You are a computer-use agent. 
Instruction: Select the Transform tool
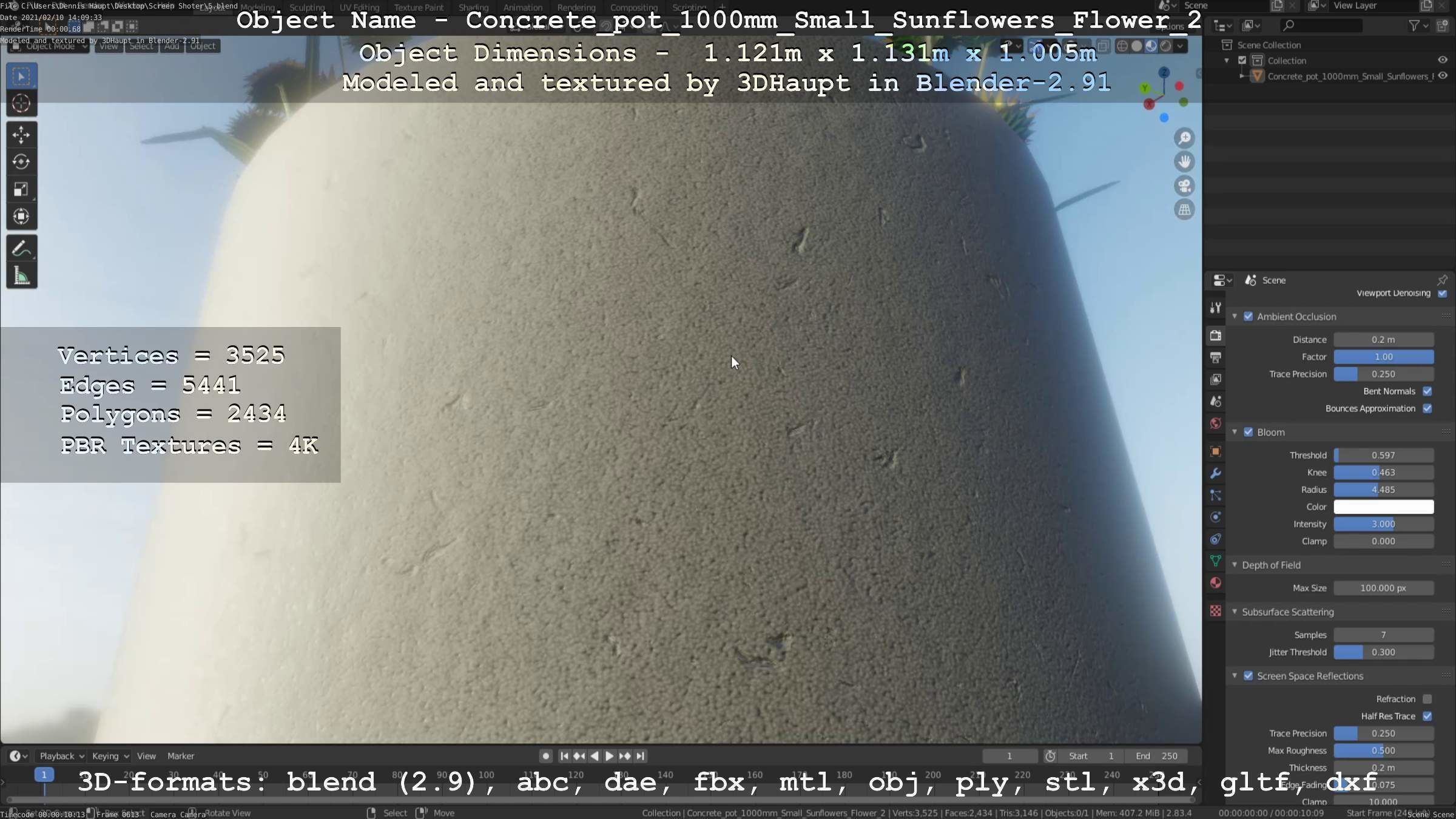coord(21,217)
